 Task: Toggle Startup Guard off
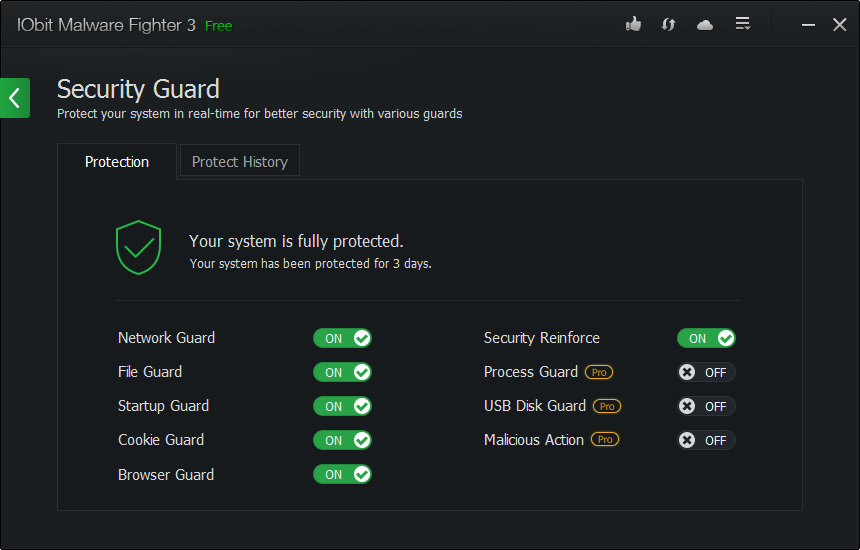tap(342, 406)
